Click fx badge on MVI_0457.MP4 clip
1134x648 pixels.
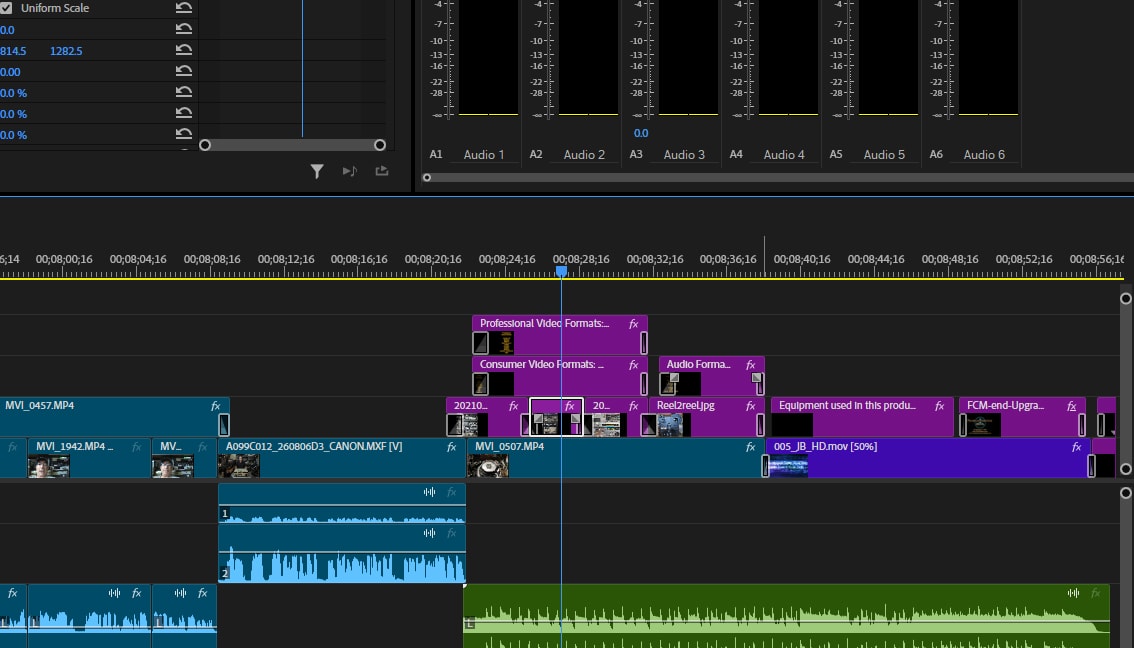216,406
